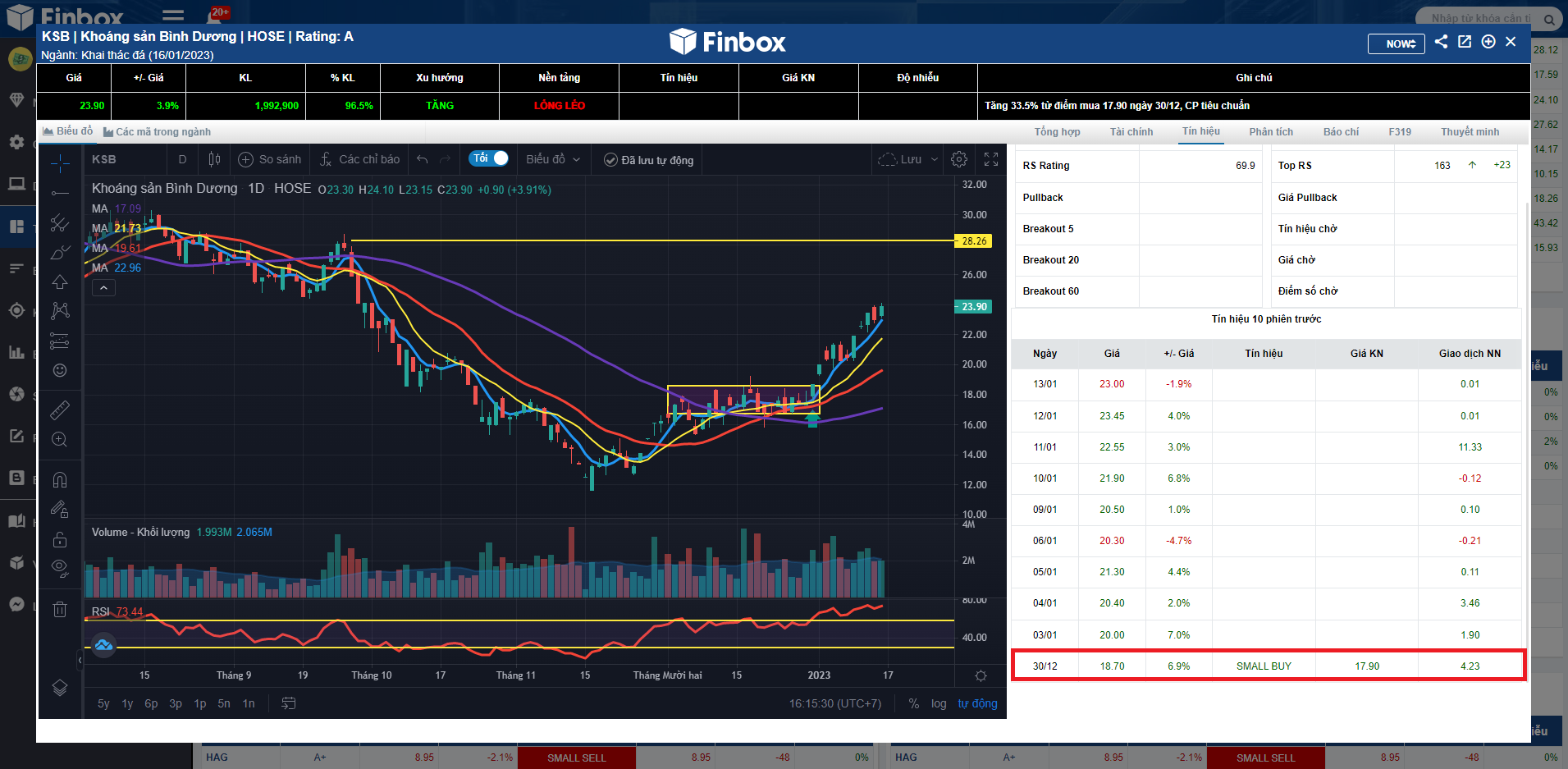Open the chat messenger sidebar icon

16,604
